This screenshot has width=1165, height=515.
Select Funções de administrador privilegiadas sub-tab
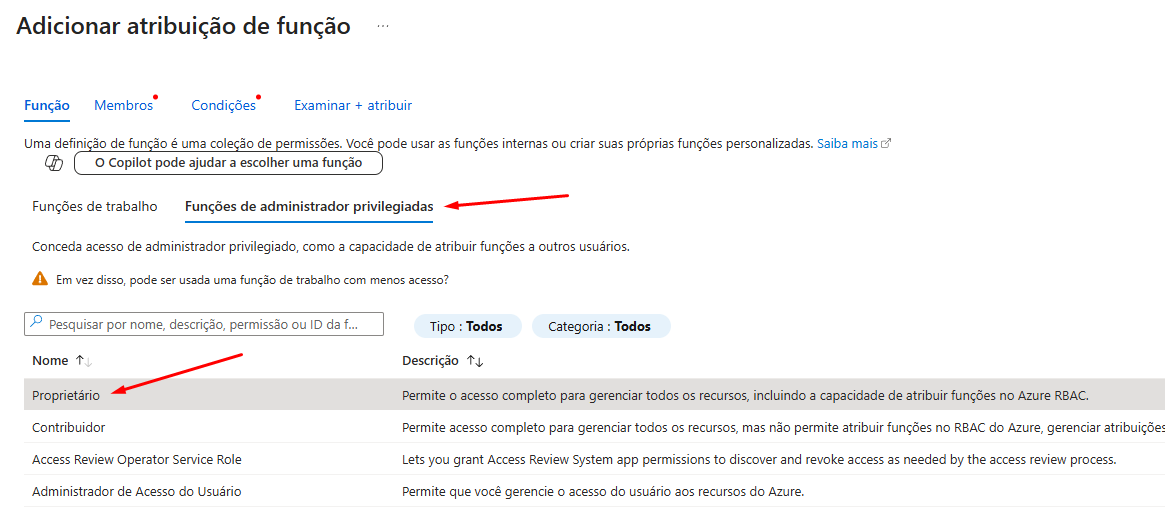(x=309, y=206)
